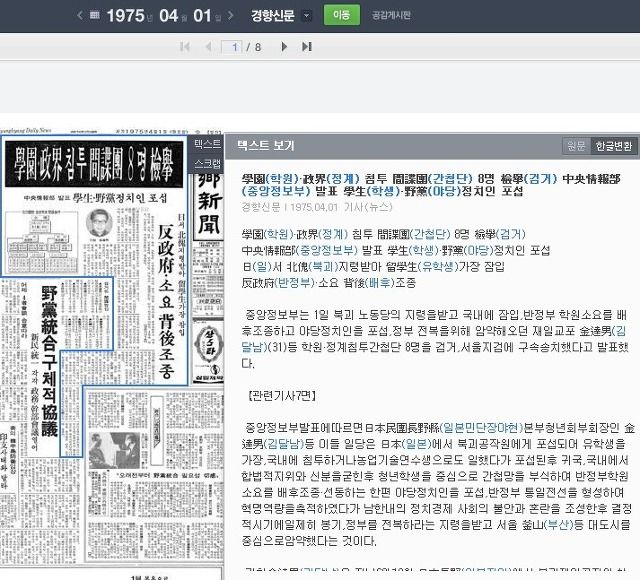The width and height of the screenshot is (640, 580).
Task: Go to the previous date arrow
Action: tap(80, 16)
